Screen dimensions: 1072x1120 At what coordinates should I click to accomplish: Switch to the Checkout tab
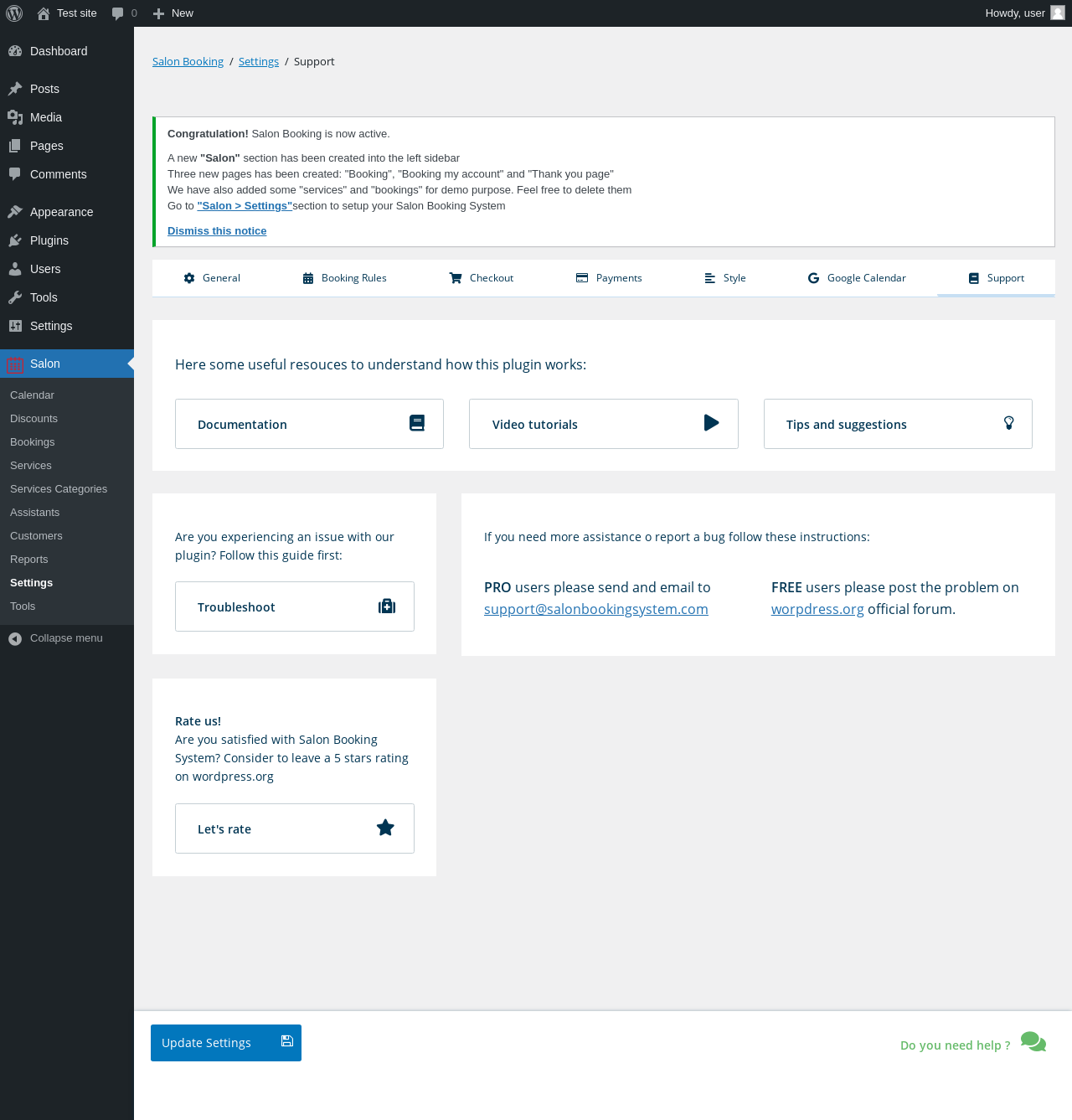pyautogui.click(x=482, y=278)
